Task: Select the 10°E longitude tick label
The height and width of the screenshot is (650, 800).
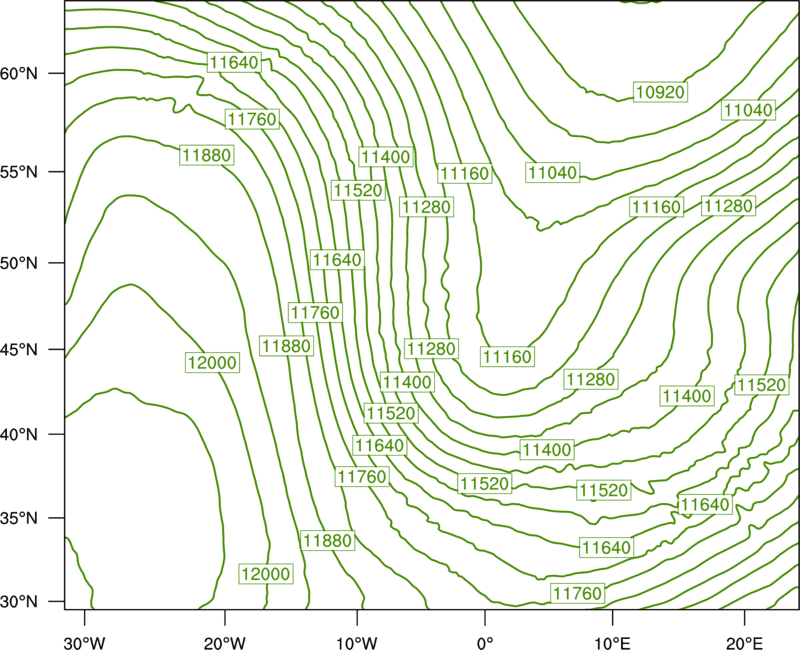Action: pos(612,643)
